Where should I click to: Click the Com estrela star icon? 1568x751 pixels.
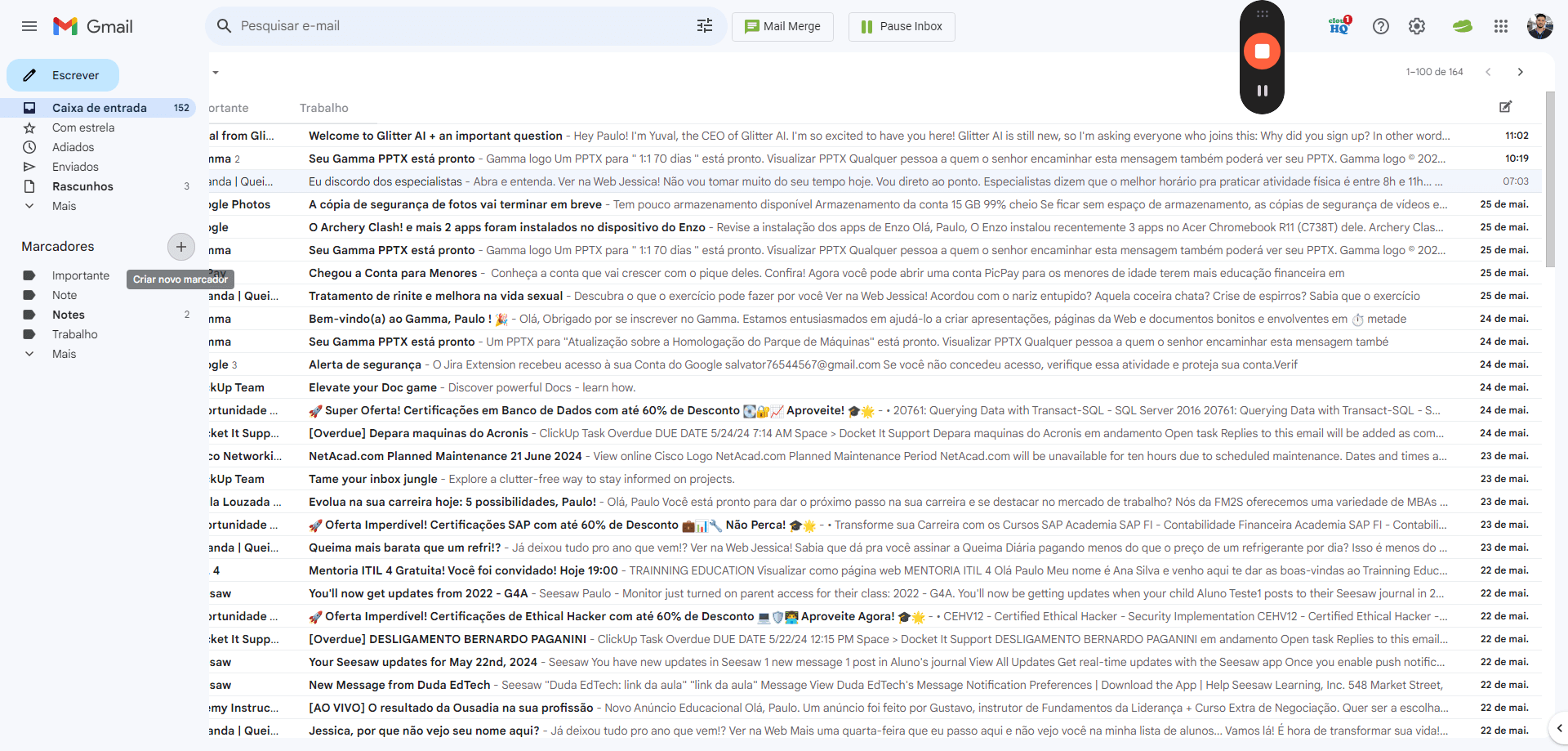(29, 127)
